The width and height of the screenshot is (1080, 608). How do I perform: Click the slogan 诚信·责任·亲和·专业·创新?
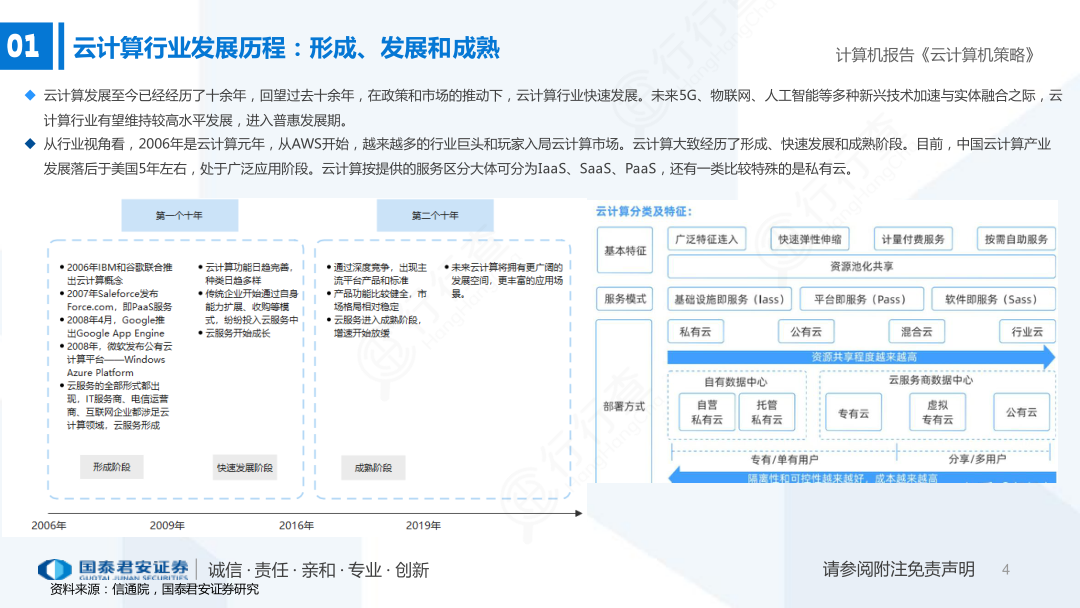318,570
